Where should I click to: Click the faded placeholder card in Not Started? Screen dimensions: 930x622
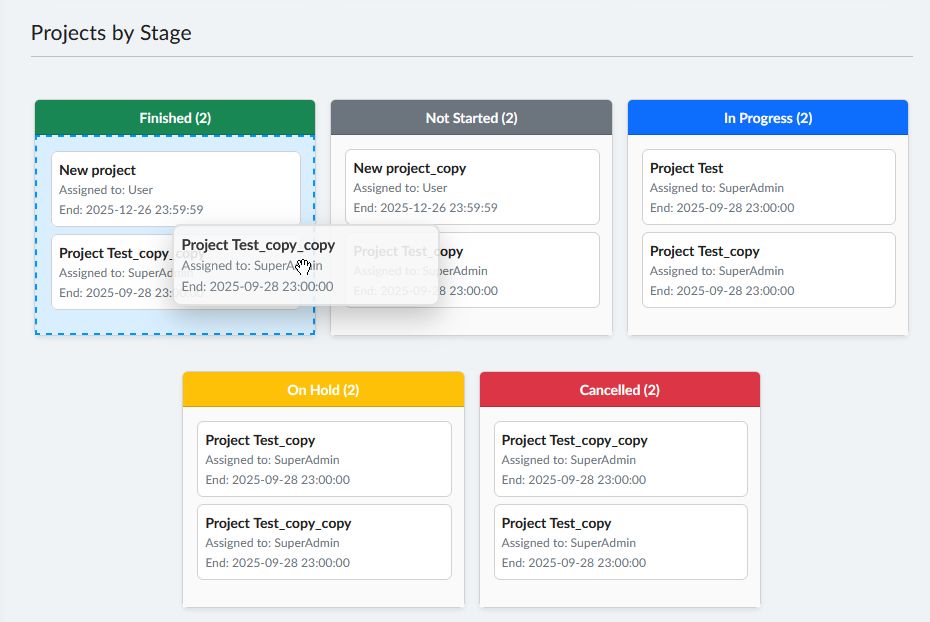(x=520, y=271)
